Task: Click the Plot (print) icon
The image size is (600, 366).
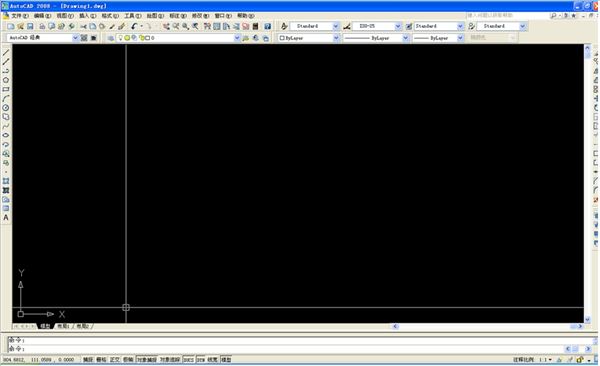Action: [42, 26]
